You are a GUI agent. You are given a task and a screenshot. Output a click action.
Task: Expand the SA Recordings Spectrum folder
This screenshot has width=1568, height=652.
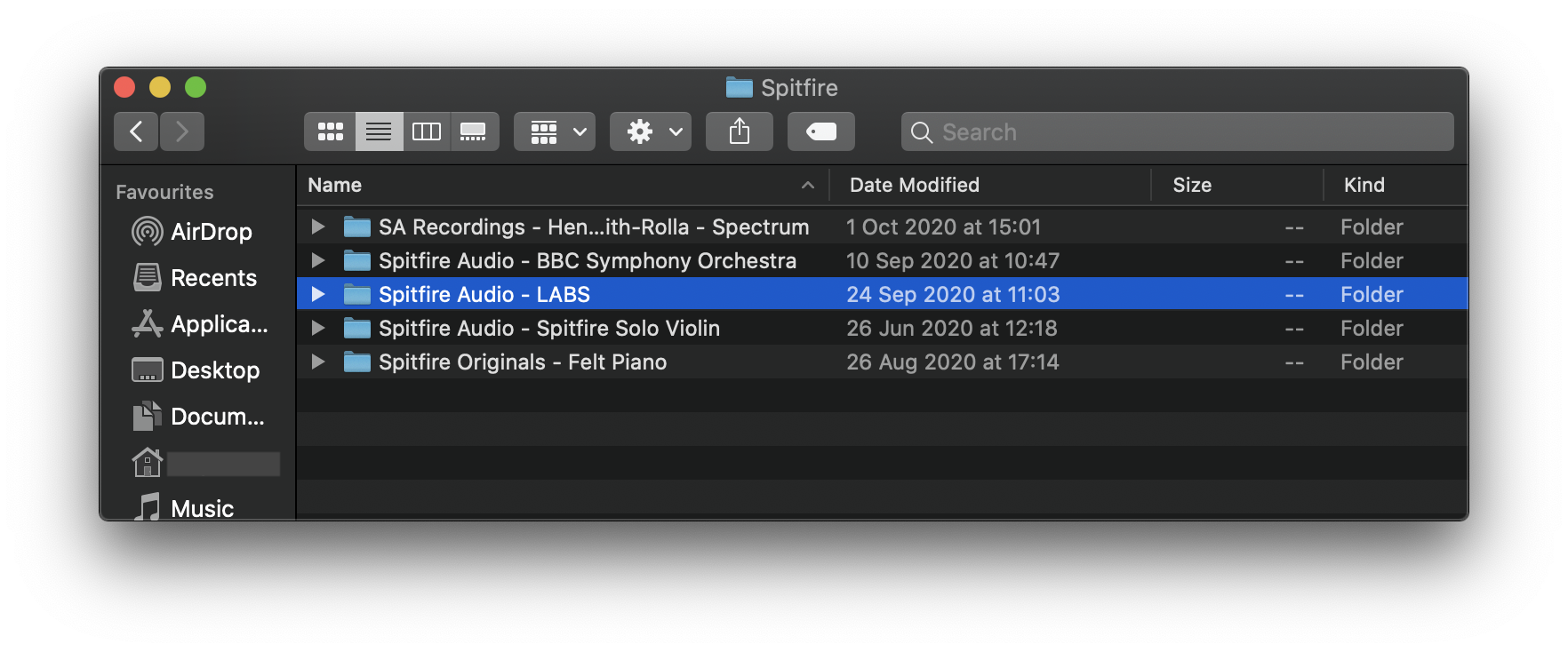318,227
